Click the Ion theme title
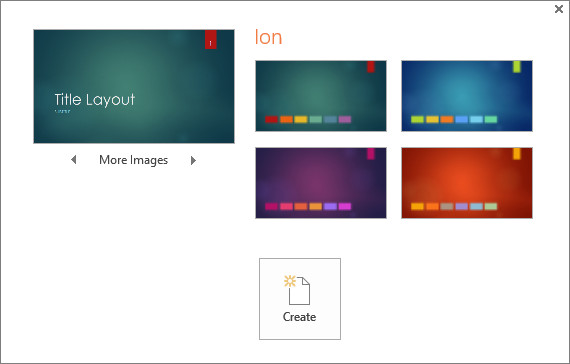This screenshot has height=364, width=570. point(268,37)
